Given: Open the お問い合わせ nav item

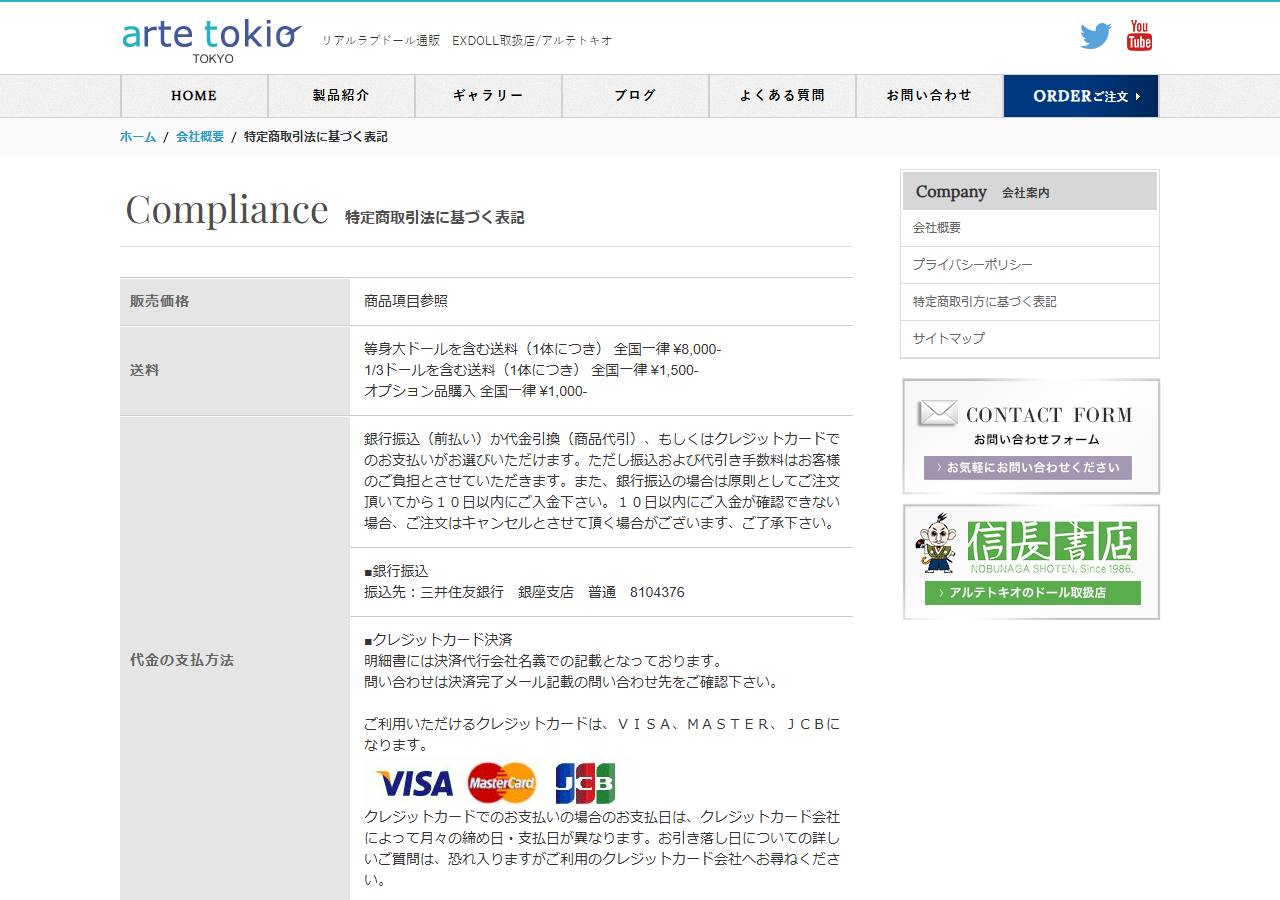Looking at the screenshot, I should (x=929, y=96).
